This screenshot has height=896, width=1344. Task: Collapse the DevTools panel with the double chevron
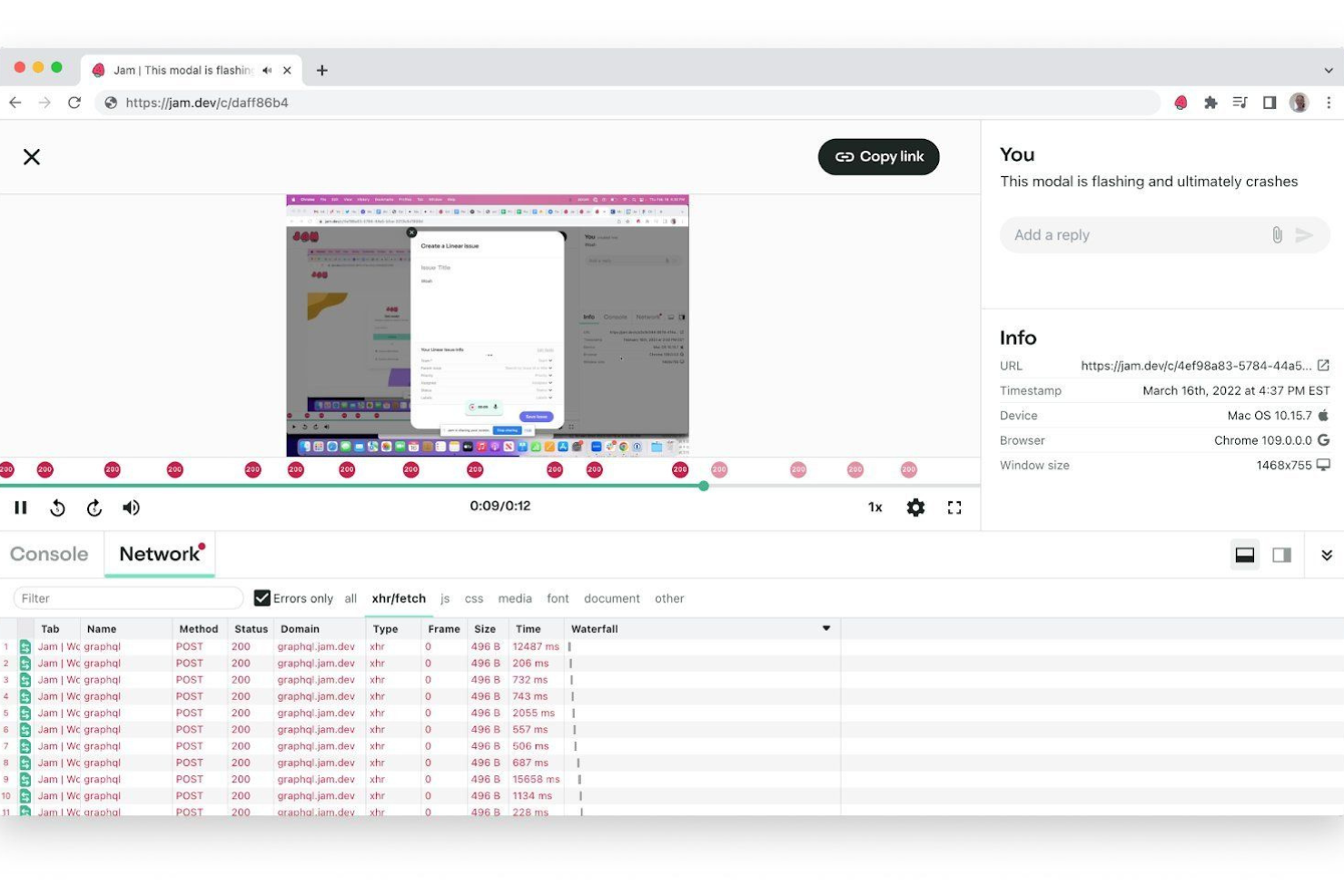pos(1326,554)
